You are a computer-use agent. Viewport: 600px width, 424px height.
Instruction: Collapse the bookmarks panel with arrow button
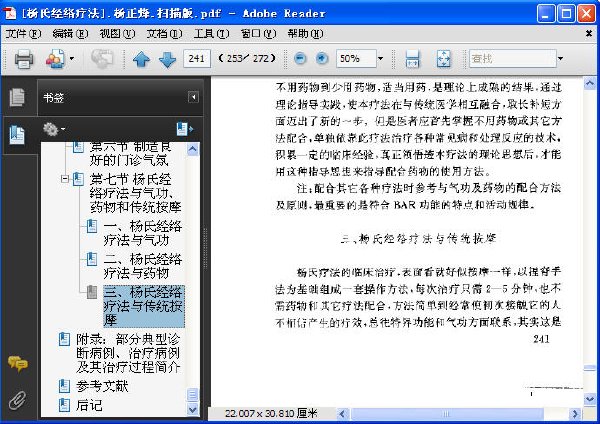click(194, 98)
